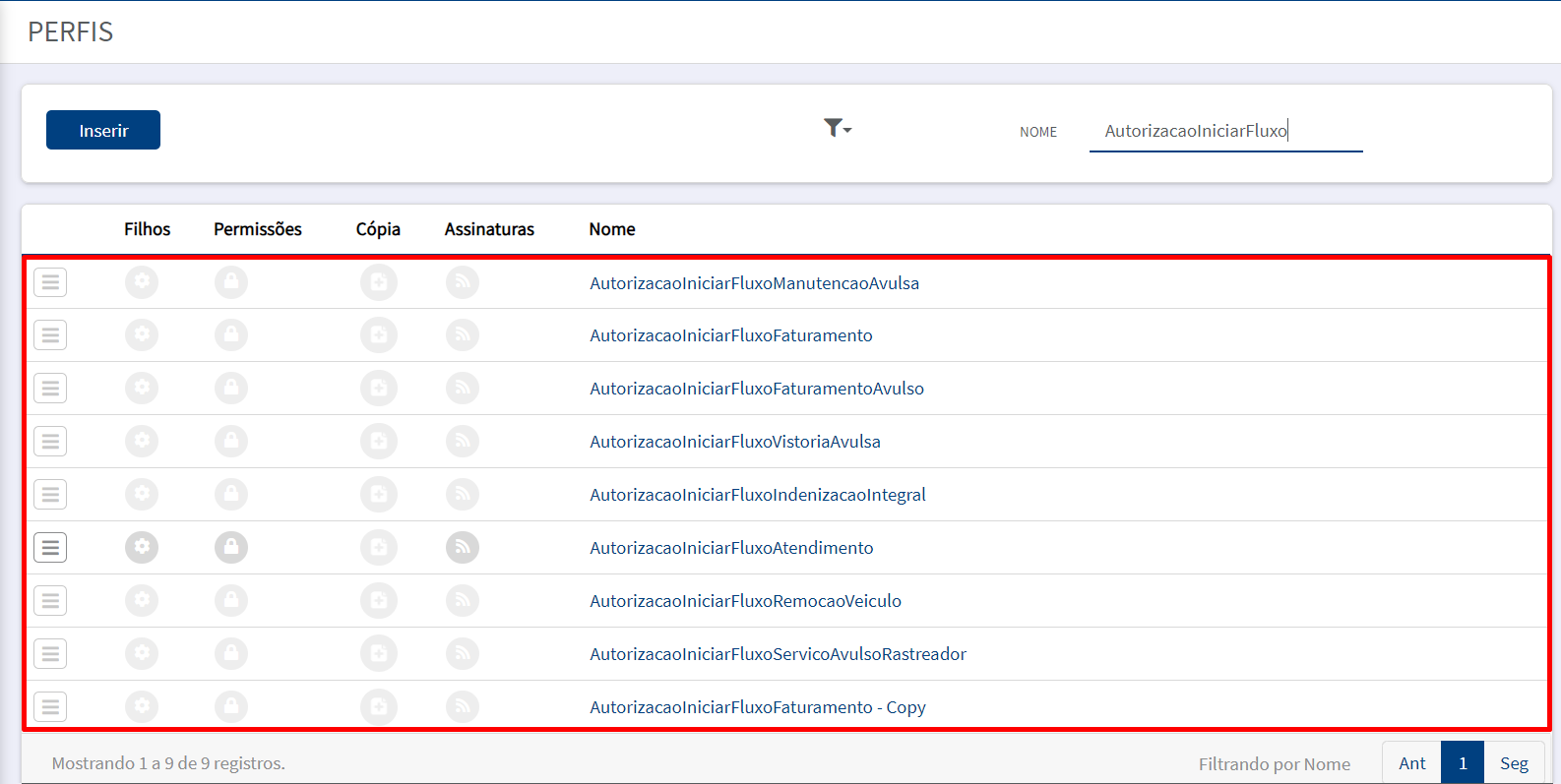The image size is (1561, 784).
Task: Click the Cópia plus icon for FluxoServicoAvulsoRastreador
Action: (379, 654)
